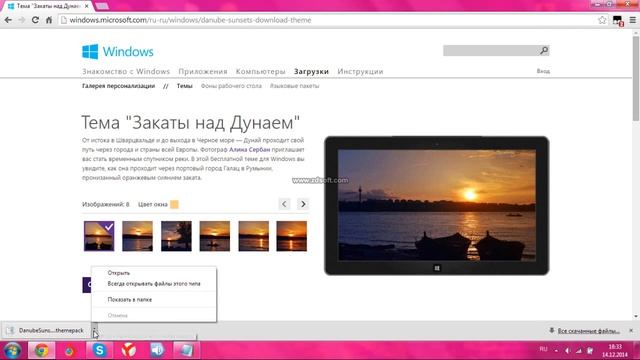Image resolution: width=640 pixels, height=360 pixels.
Task: Click the taskbar clock showing 18:33
Action: click(x=614, y=351)
